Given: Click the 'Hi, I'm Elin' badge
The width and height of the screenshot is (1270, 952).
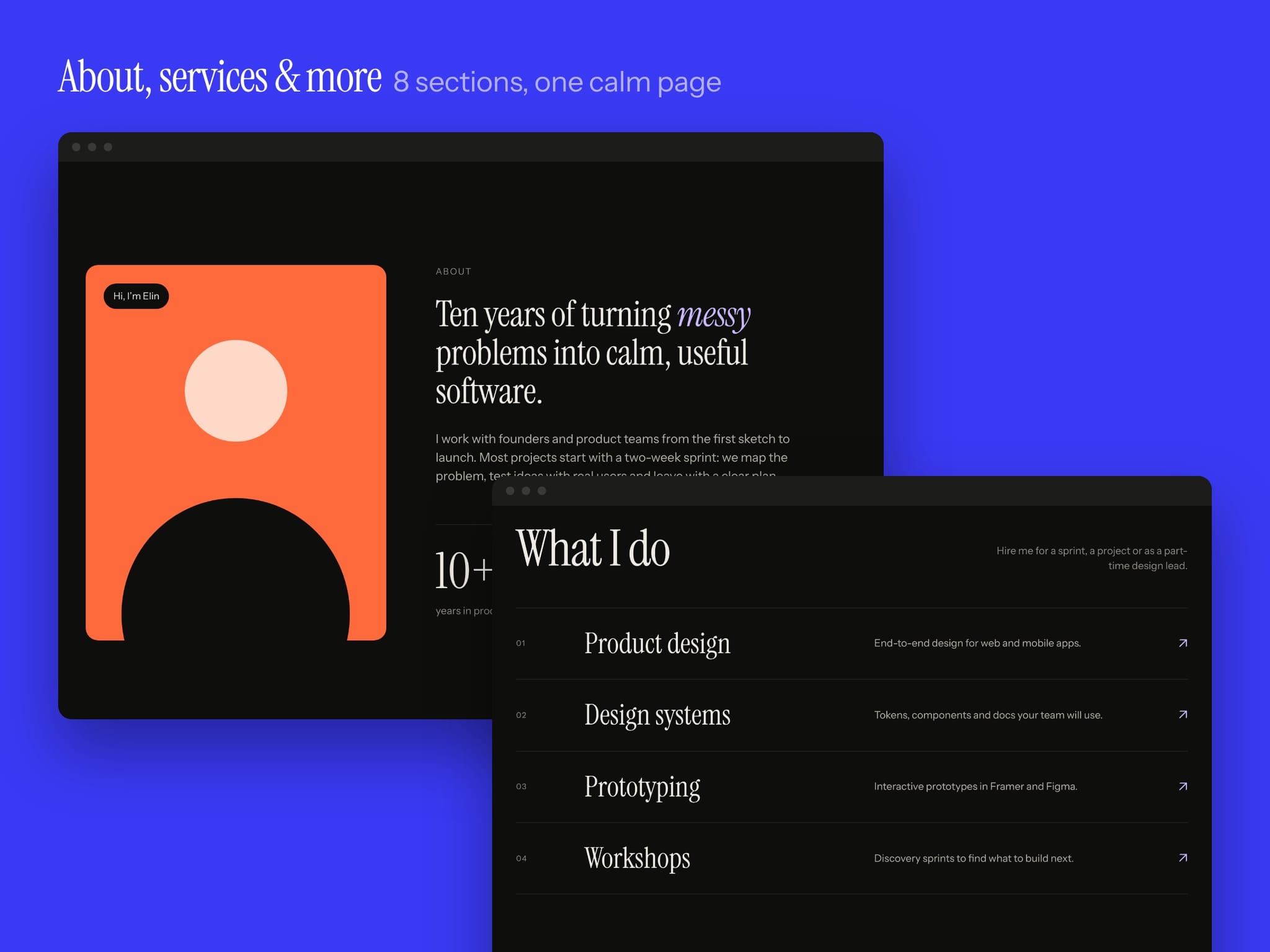Looking at the screenshot, I should pyautogui.click(x=136, y=296).
